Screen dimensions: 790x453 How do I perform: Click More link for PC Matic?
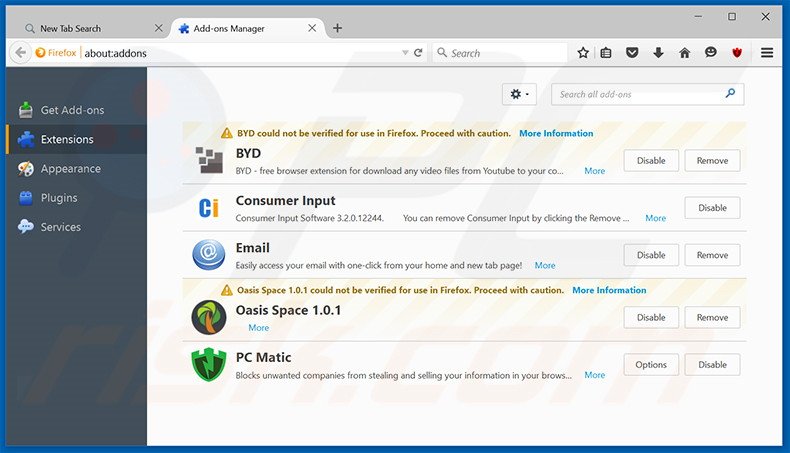pos(595,375)
